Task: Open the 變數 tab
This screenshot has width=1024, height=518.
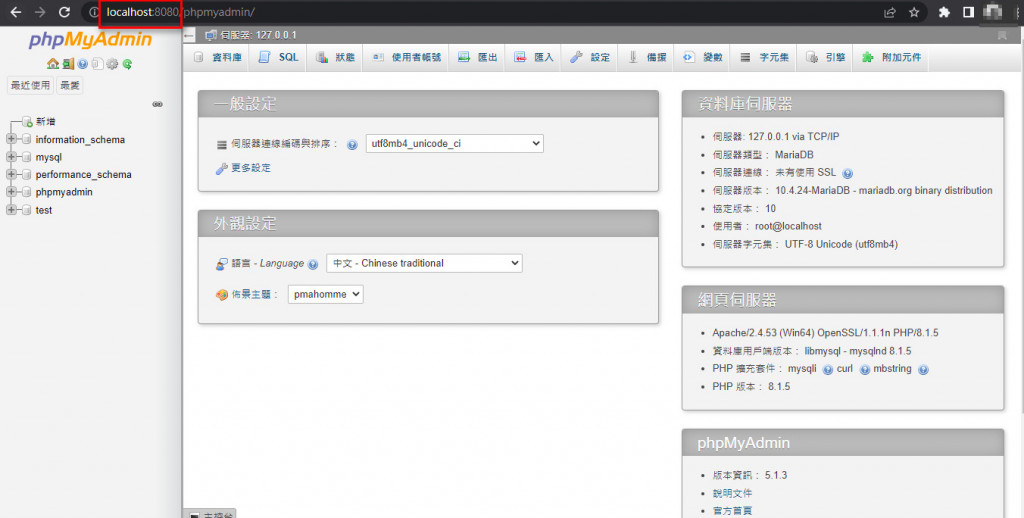Action: pyautogui.click(x=703, y=57)
